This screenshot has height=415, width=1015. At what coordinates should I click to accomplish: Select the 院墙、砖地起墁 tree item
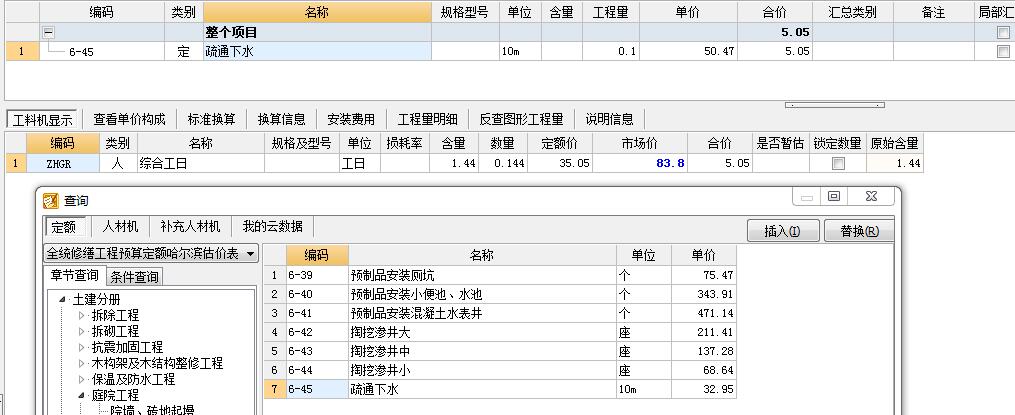(152, 410)
